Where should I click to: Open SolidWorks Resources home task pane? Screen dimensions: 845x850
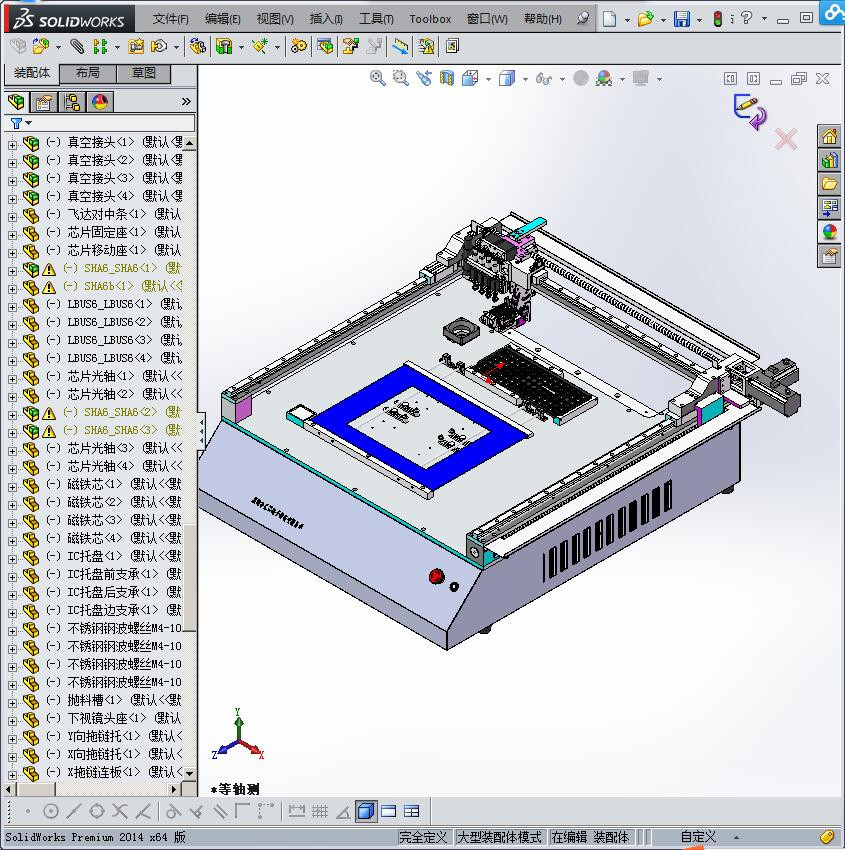click(829, 137)
